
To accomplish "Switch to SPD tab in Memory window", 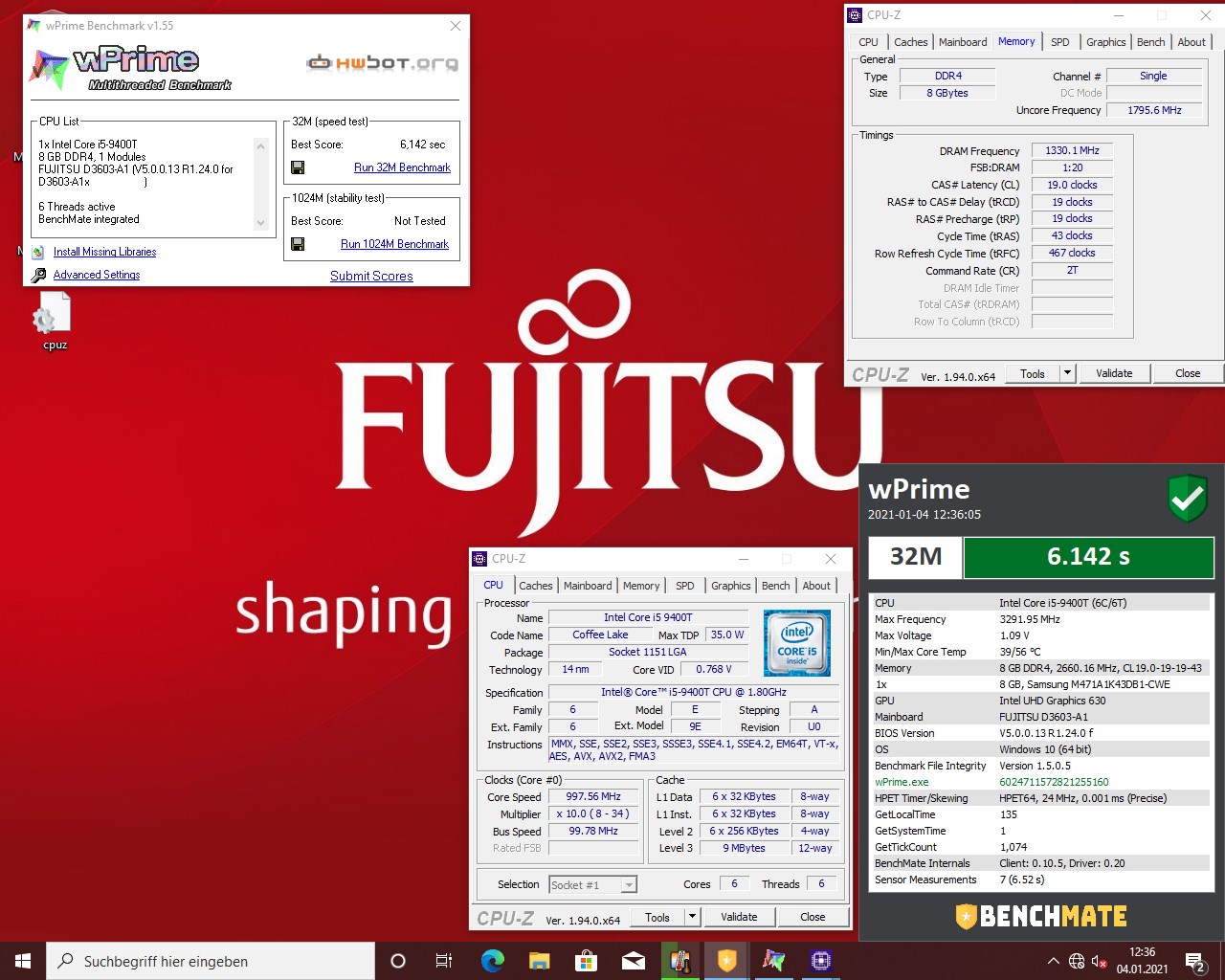I will click(x=1060, y=42).
